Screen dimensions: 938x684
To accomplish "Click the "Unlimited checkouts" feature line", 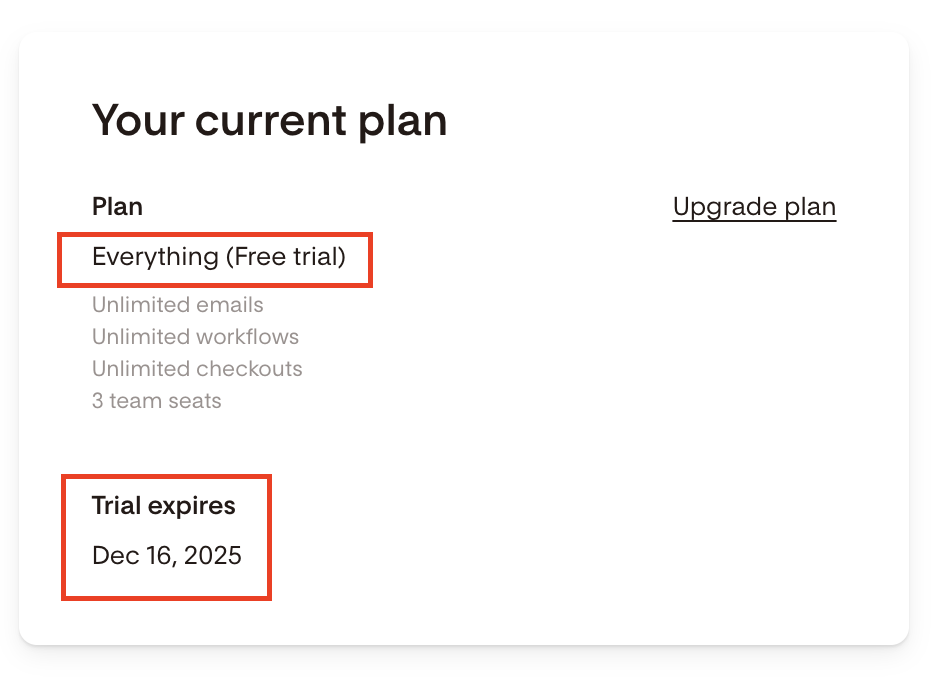I will (x=197, y=369).
